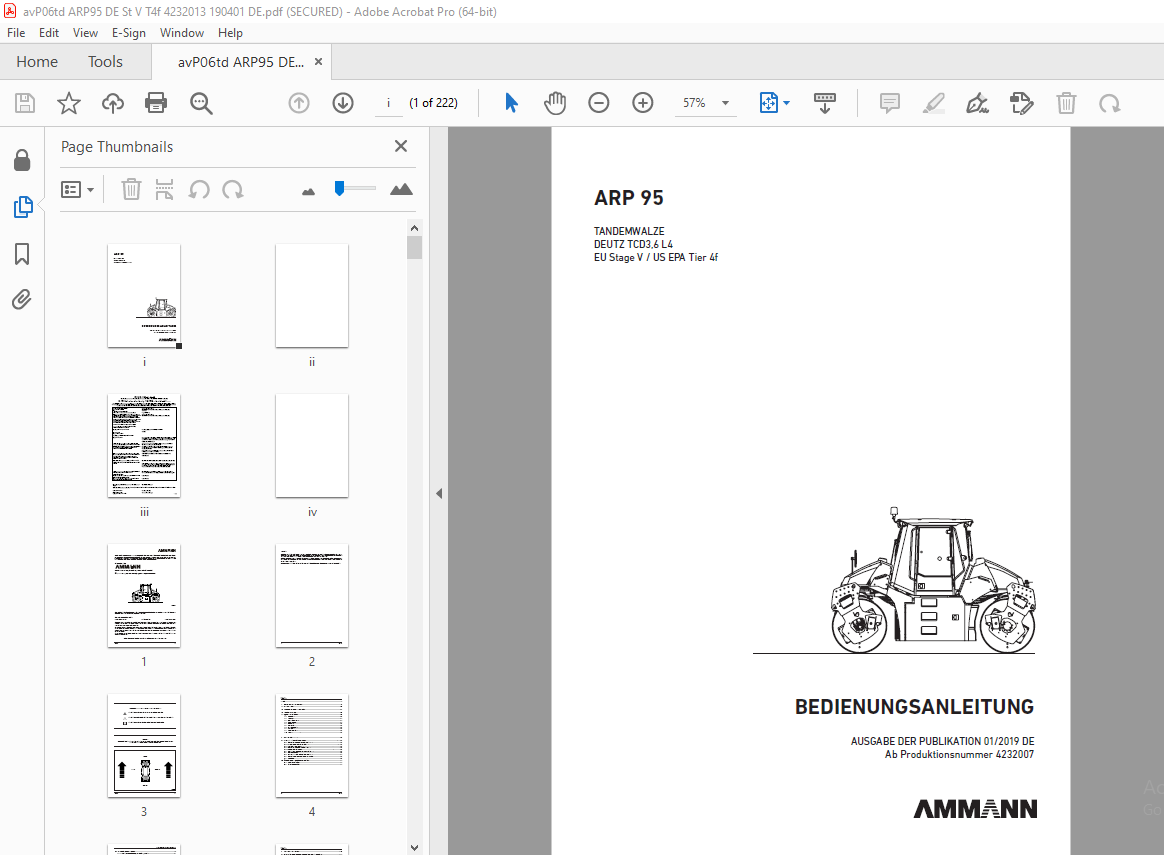This screenshot has height=855, width=1164.
Task: Select page 1 thumbnail
Action: pyautogui.click(x=144, y=595)
